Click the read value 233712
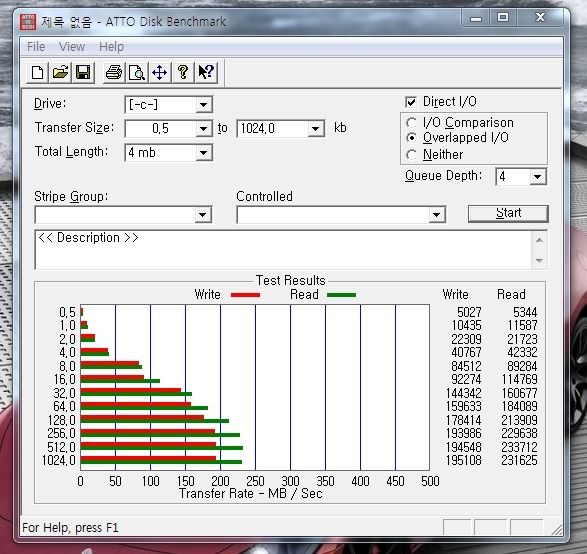The height and width of the screenshot is (554, 587). coord(519,447)
